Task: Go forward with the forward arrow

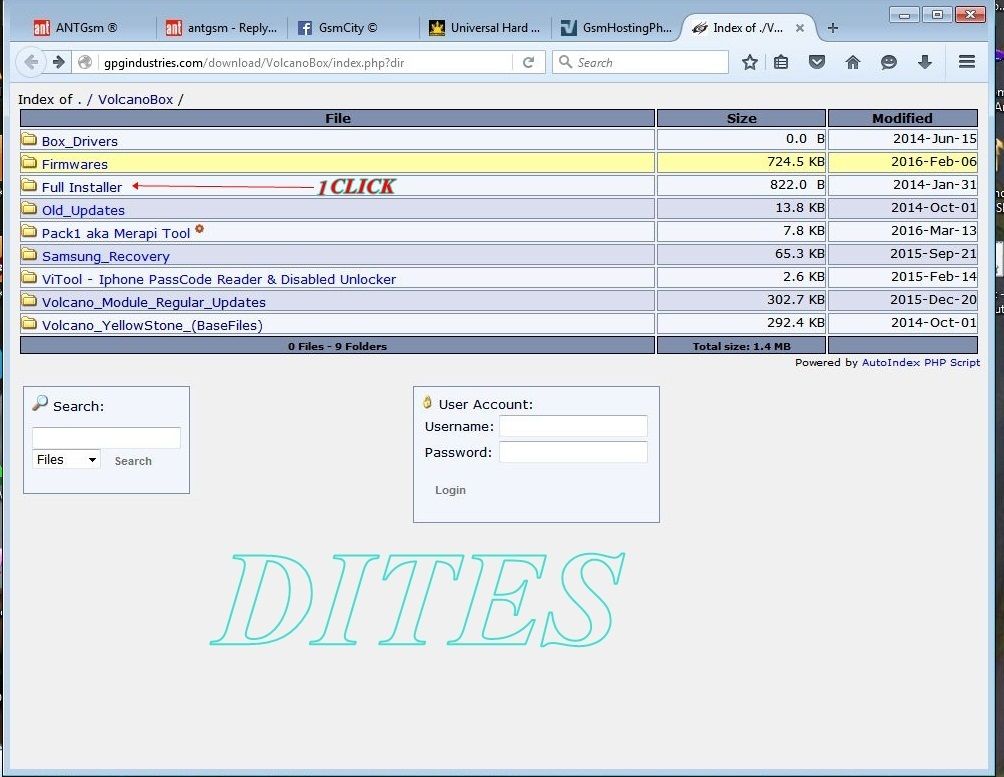Action: point(58,62)
